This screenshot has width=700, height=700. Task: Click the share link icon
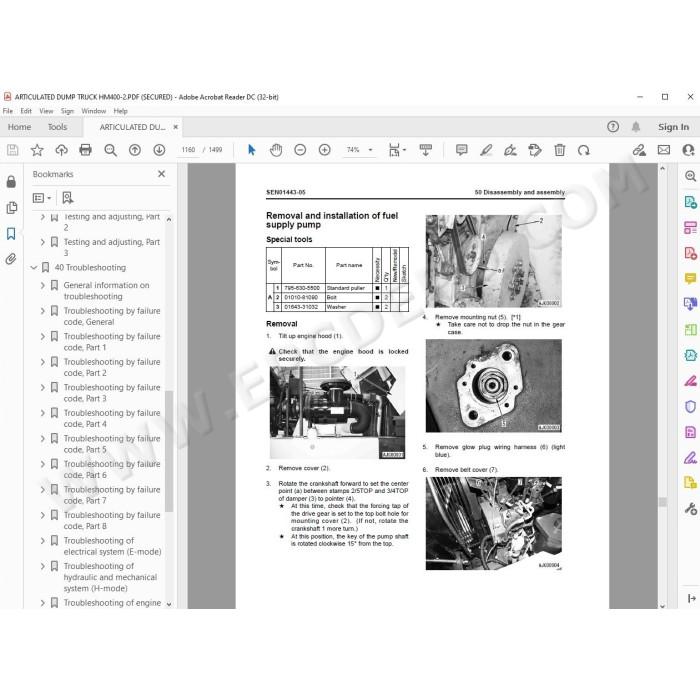pyautogui.click(x=639, y=150)
